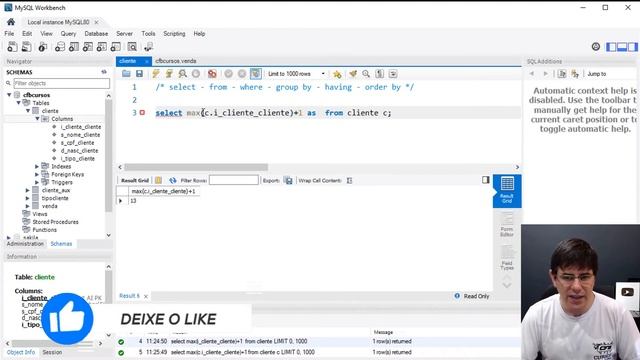This screenshot has width=640, height=360.
Task: Save the script to file icon
Action: pos(139,74)
